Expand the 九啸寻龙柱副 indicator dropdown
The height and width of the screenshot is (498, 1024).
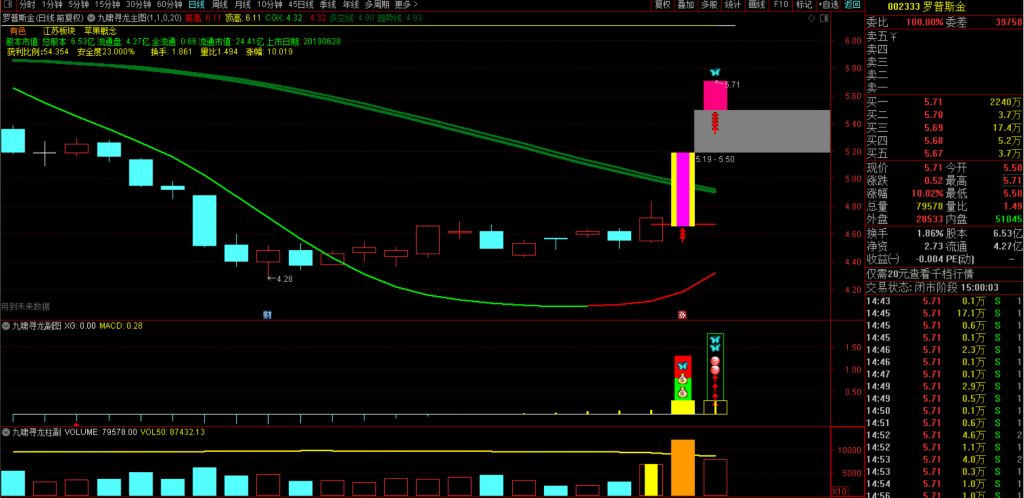point(6,431)
